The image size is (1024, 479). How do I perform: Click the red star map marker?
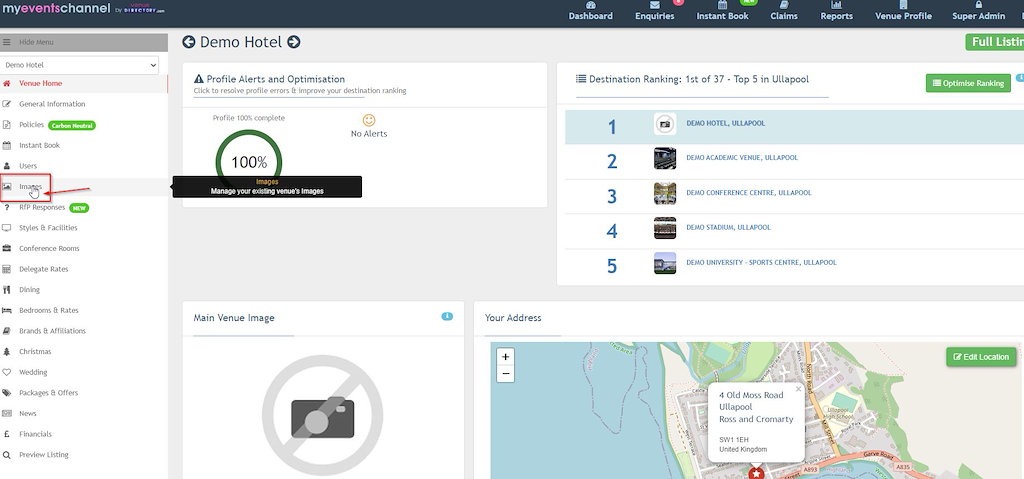756,473
